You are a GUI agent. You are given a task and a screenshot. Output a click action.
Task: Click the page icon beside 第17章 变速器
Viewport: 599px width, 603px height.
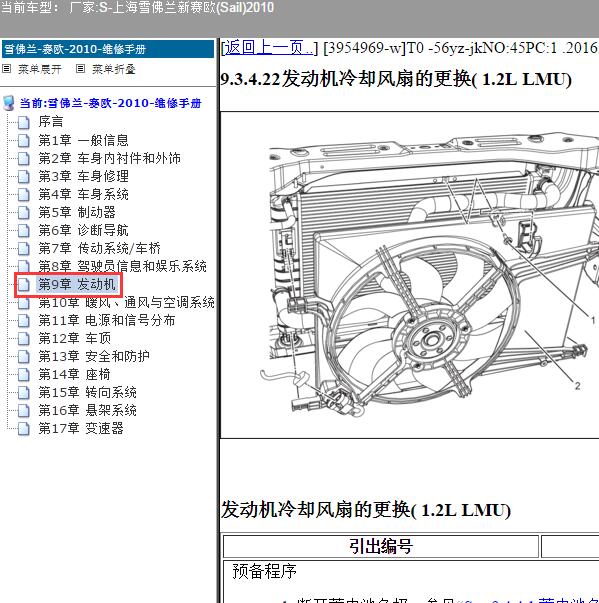pos(24,428)
